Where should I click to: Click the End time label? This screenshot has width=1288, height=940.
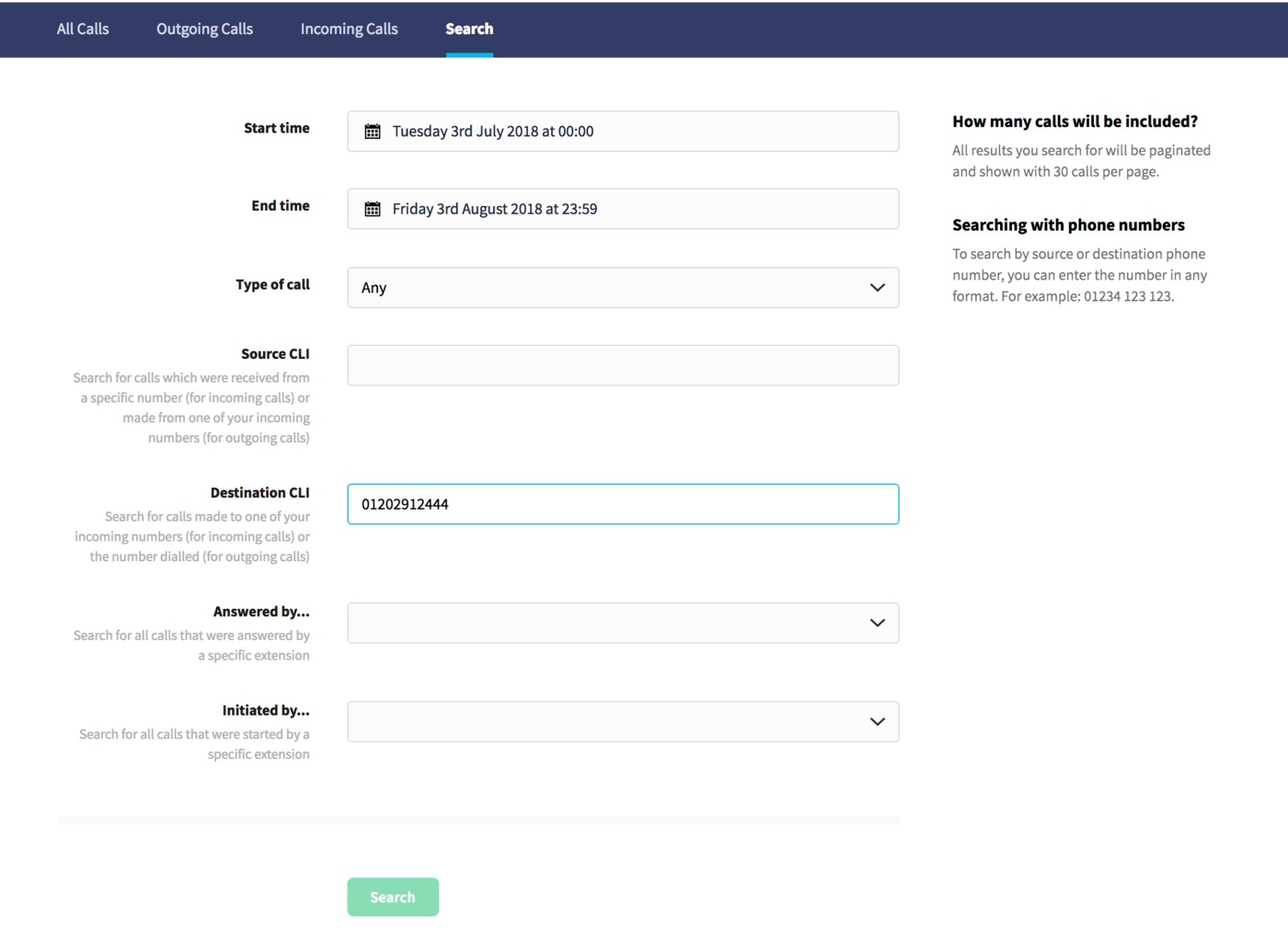pos(281,205)
